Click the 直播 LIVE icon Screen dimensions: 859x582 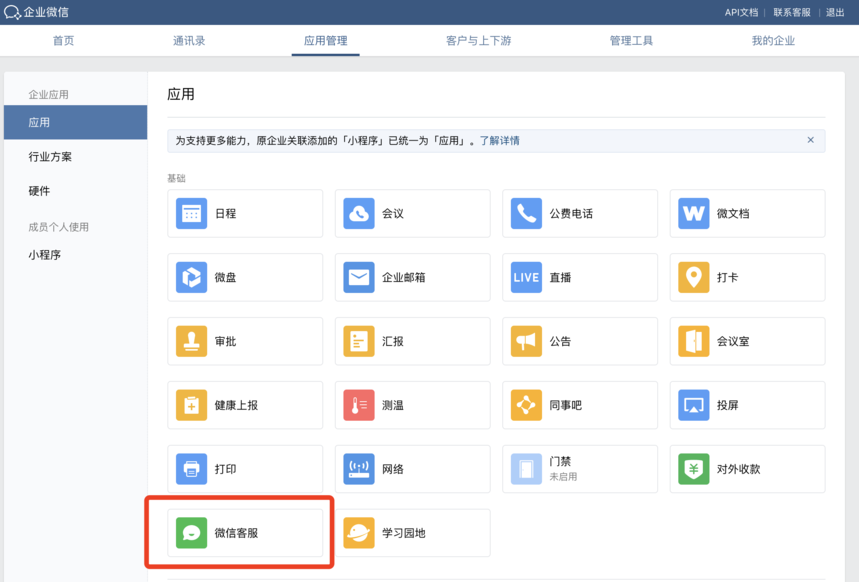[x=526, y=277]
